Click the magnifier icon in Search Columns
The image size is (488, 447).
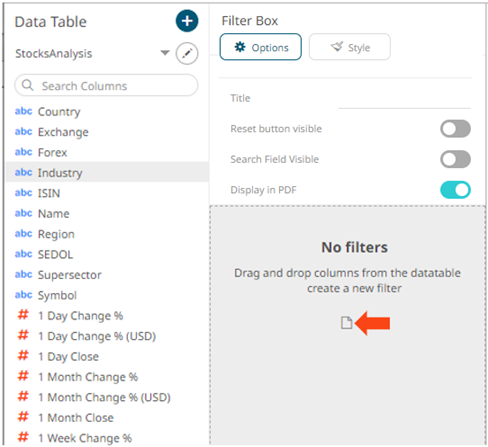click(28, 85)
